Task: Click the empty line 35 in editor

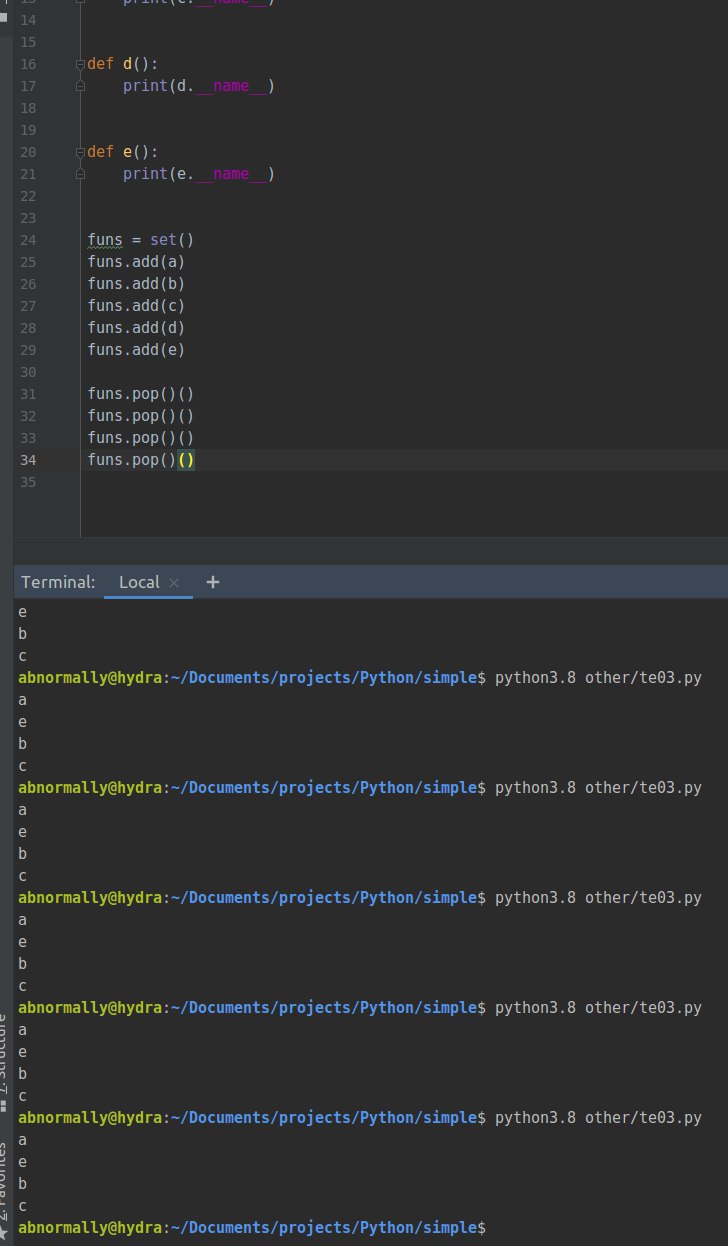Action: point(400,482)
